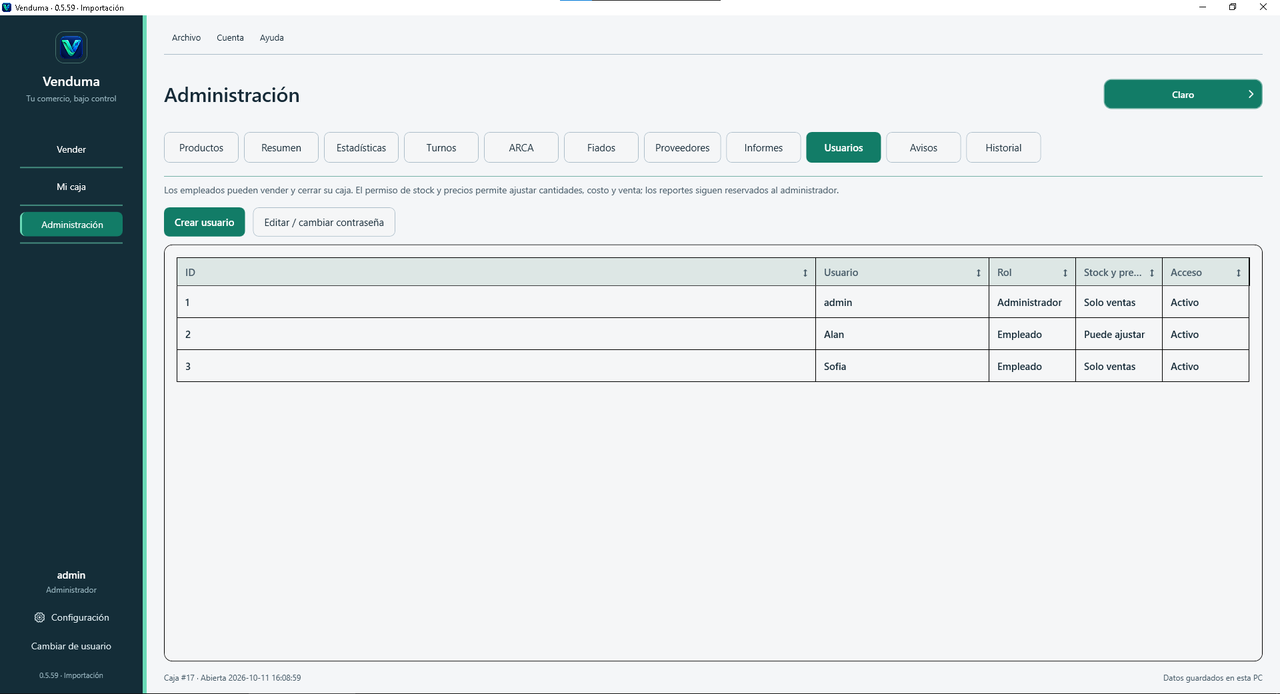Open the Avisos tab
Viewport: 1280px width, 694px height.
tap(923, 147)
